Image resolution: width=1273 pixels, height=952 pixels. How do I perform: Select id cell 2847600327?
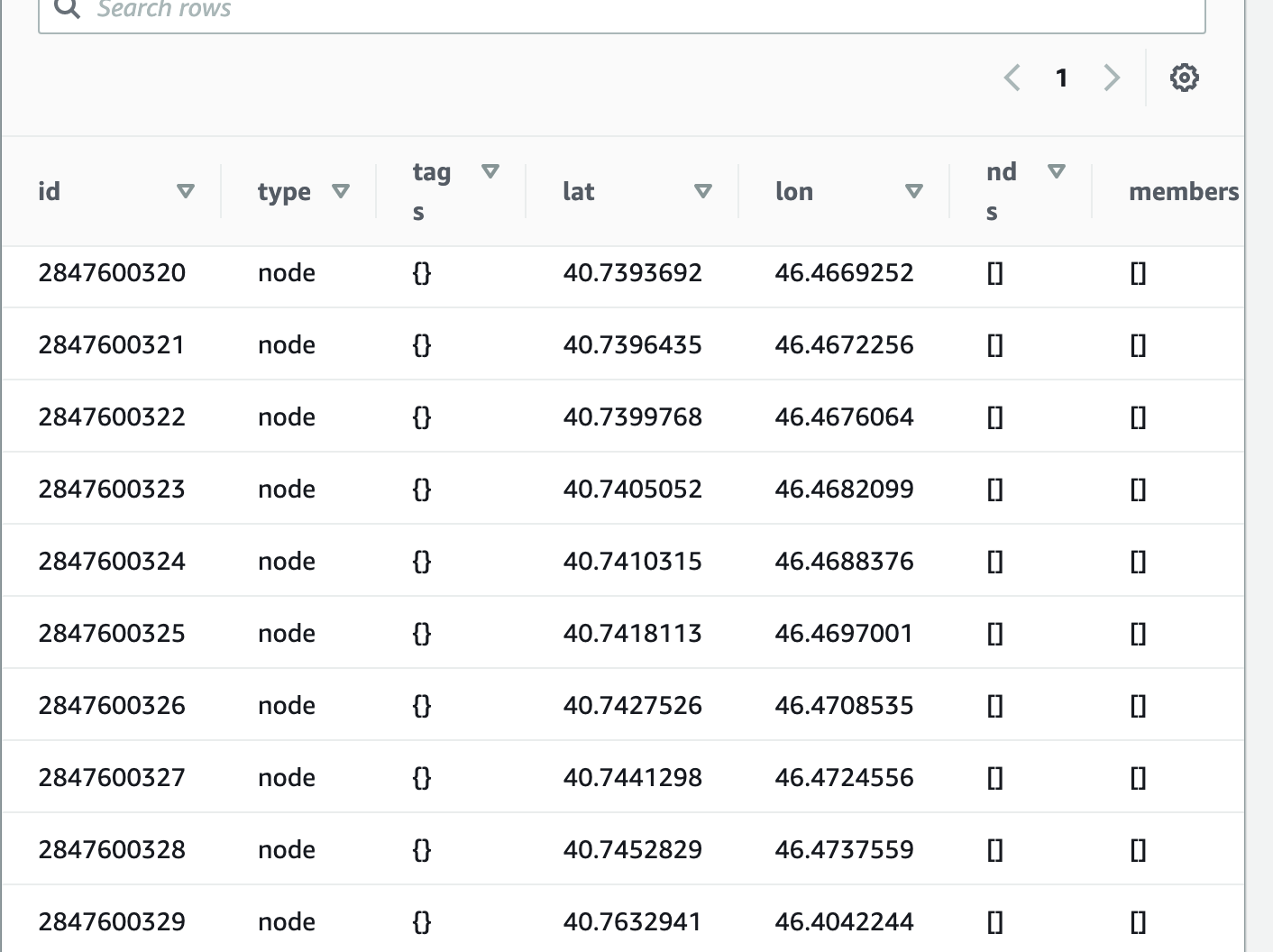click(112, 777)
